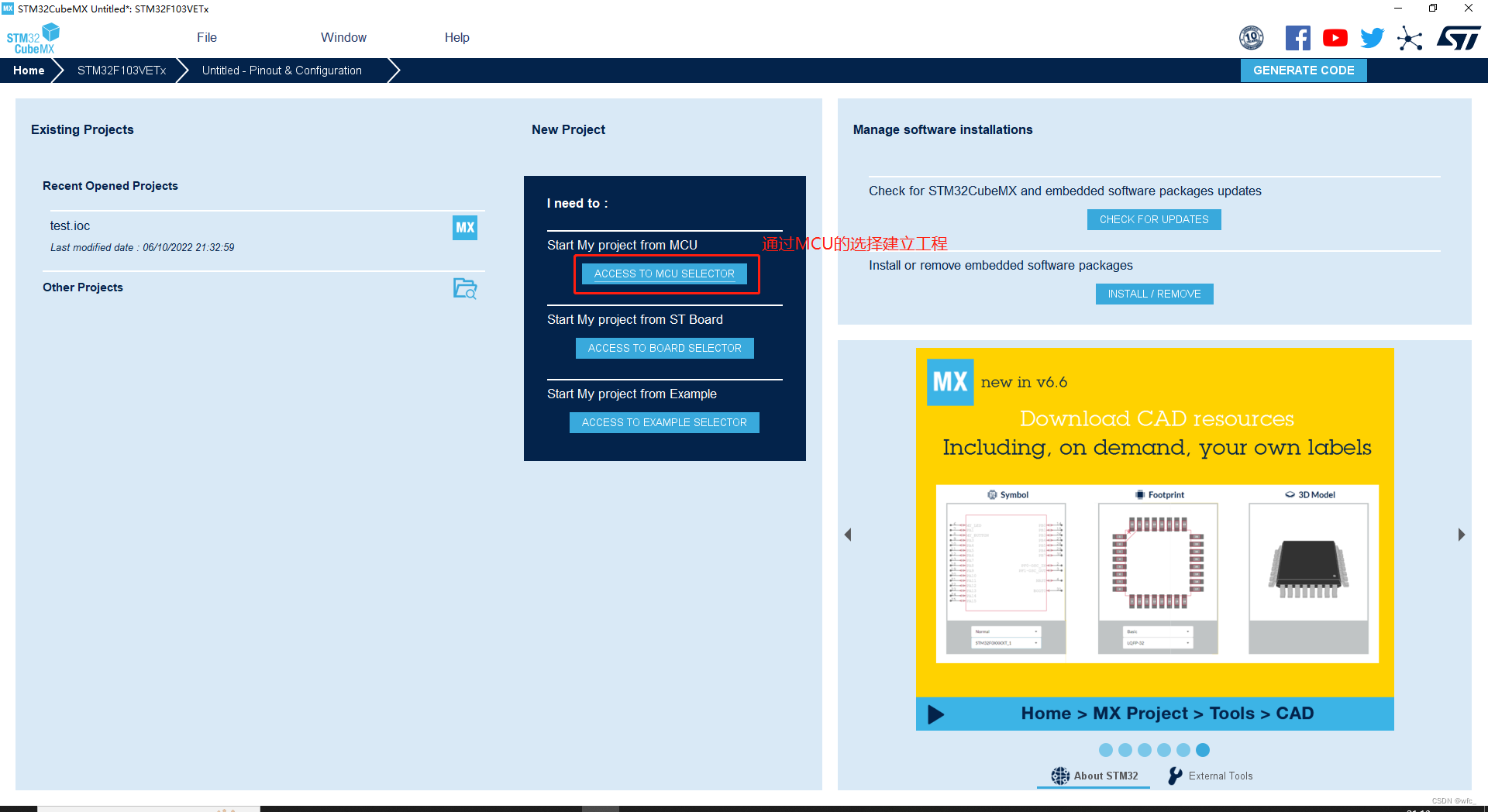Screen dimensions: 1488x812
Task: Select the sixth carousel dot
Action: [1203, 750]
